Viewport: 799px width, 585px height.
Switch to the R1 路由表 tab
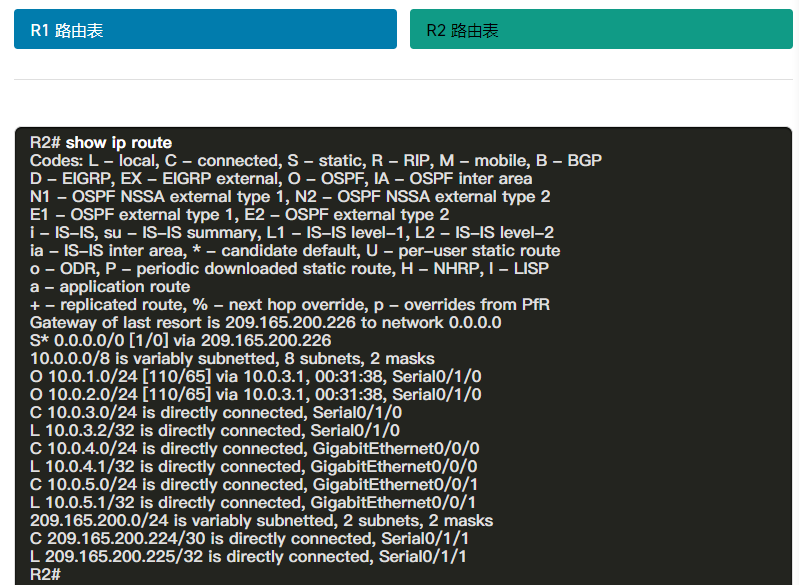point(205,30)
